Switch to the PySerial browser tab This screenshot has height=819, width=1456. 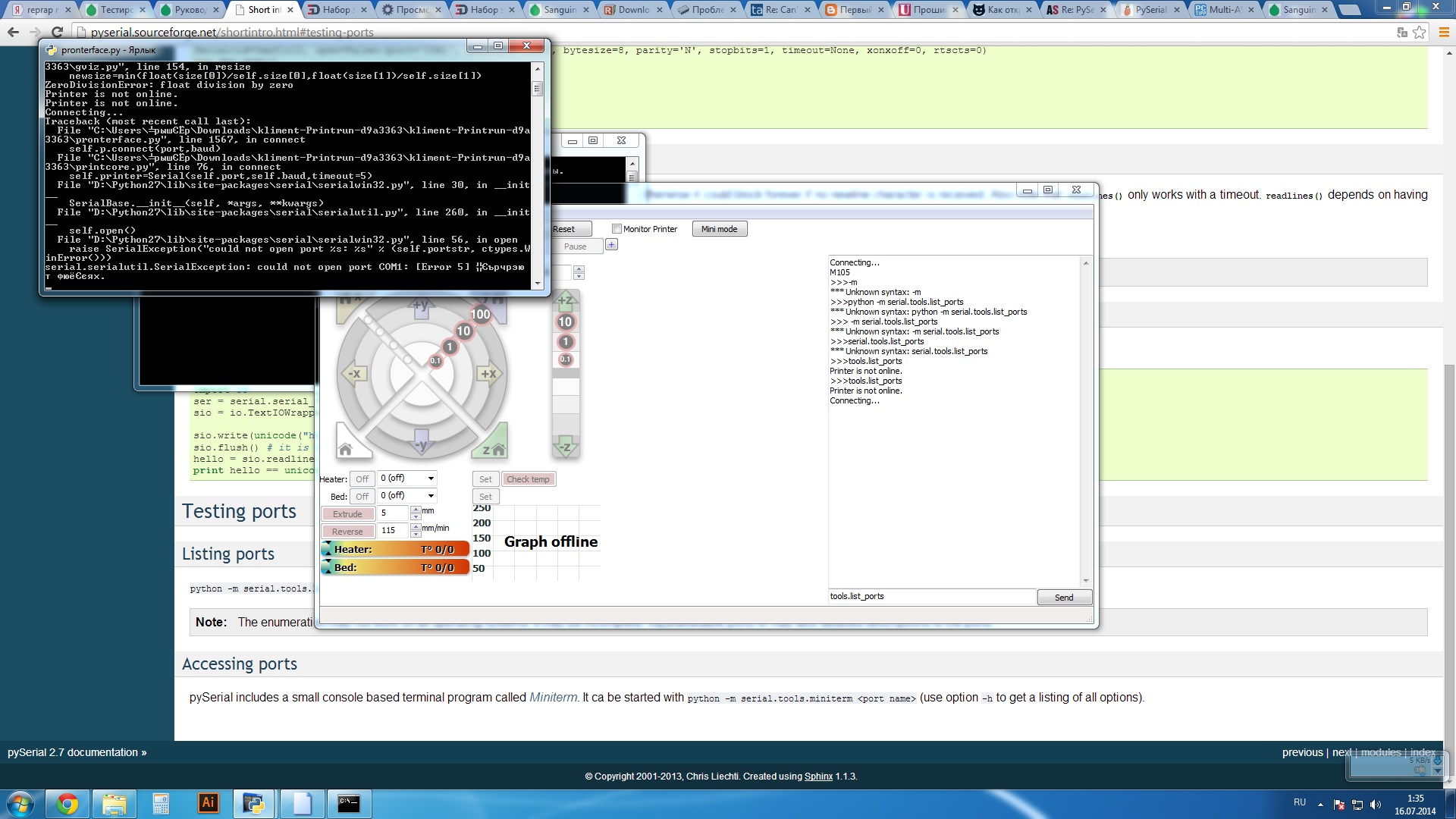1150,10
